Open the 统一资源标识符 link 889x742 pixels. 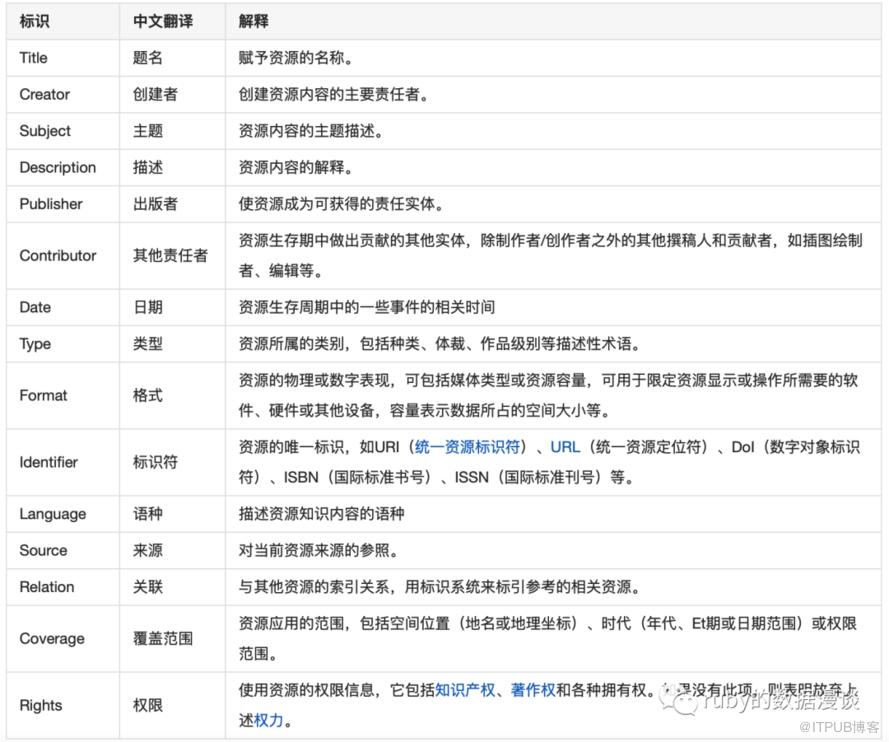[x=467, y=446]
